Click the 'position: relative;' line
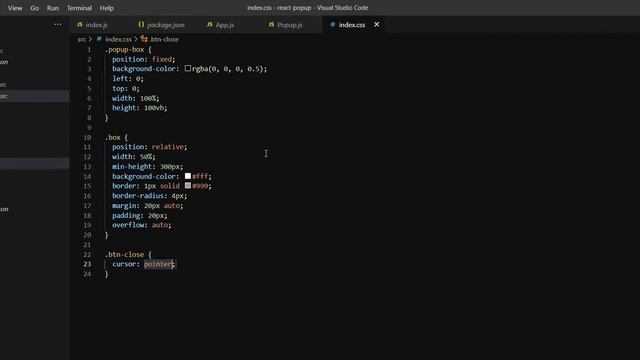The width and height of the screenshot is (640, 360). 149,147
